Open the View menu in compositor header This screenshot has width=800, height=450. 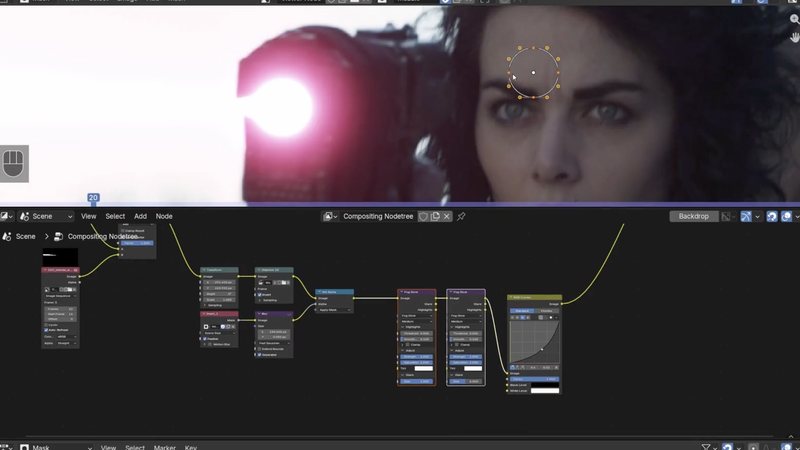pos(88,216)
